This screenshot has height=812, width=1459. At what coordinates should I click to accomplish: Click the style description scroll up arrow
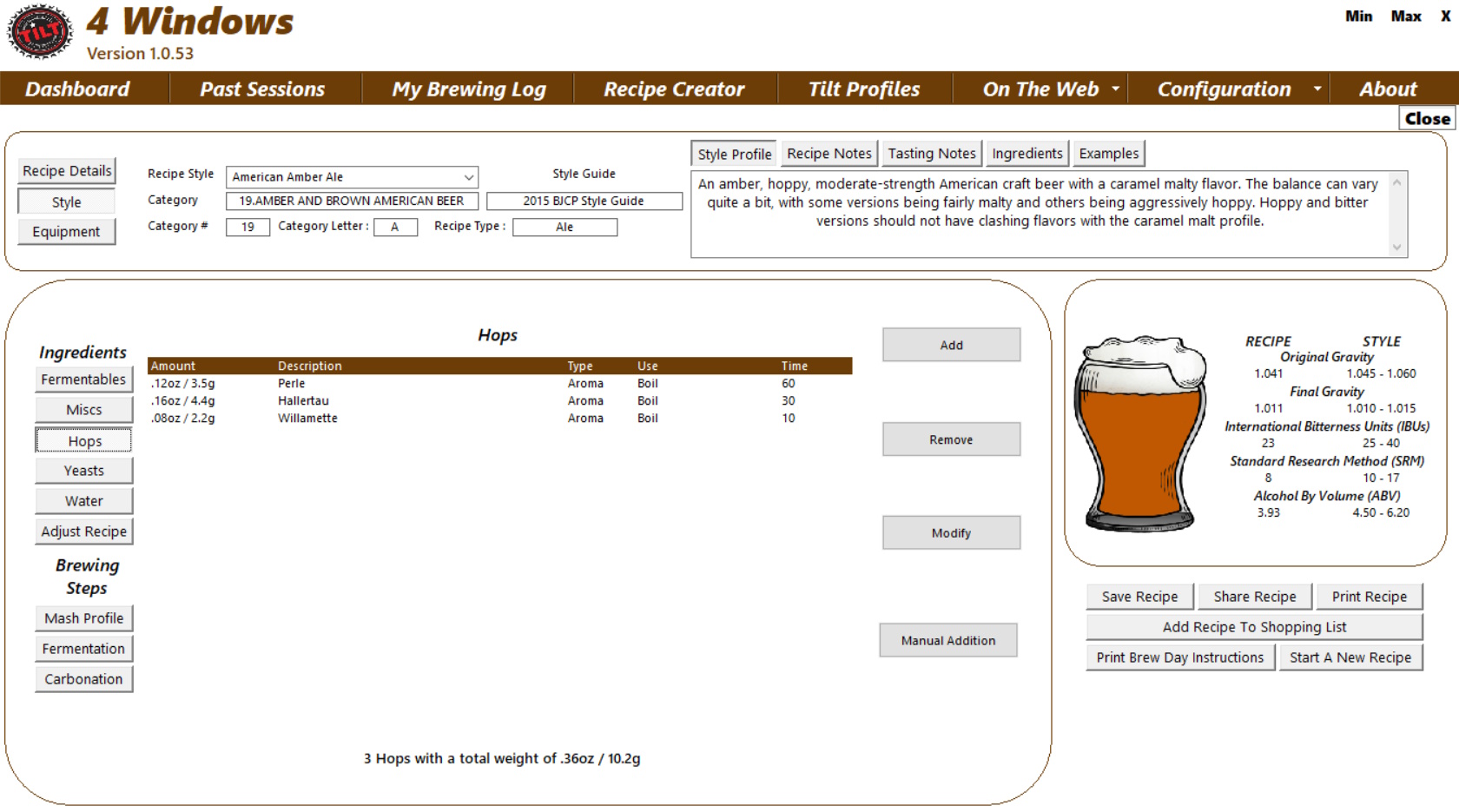[1397, 182]
